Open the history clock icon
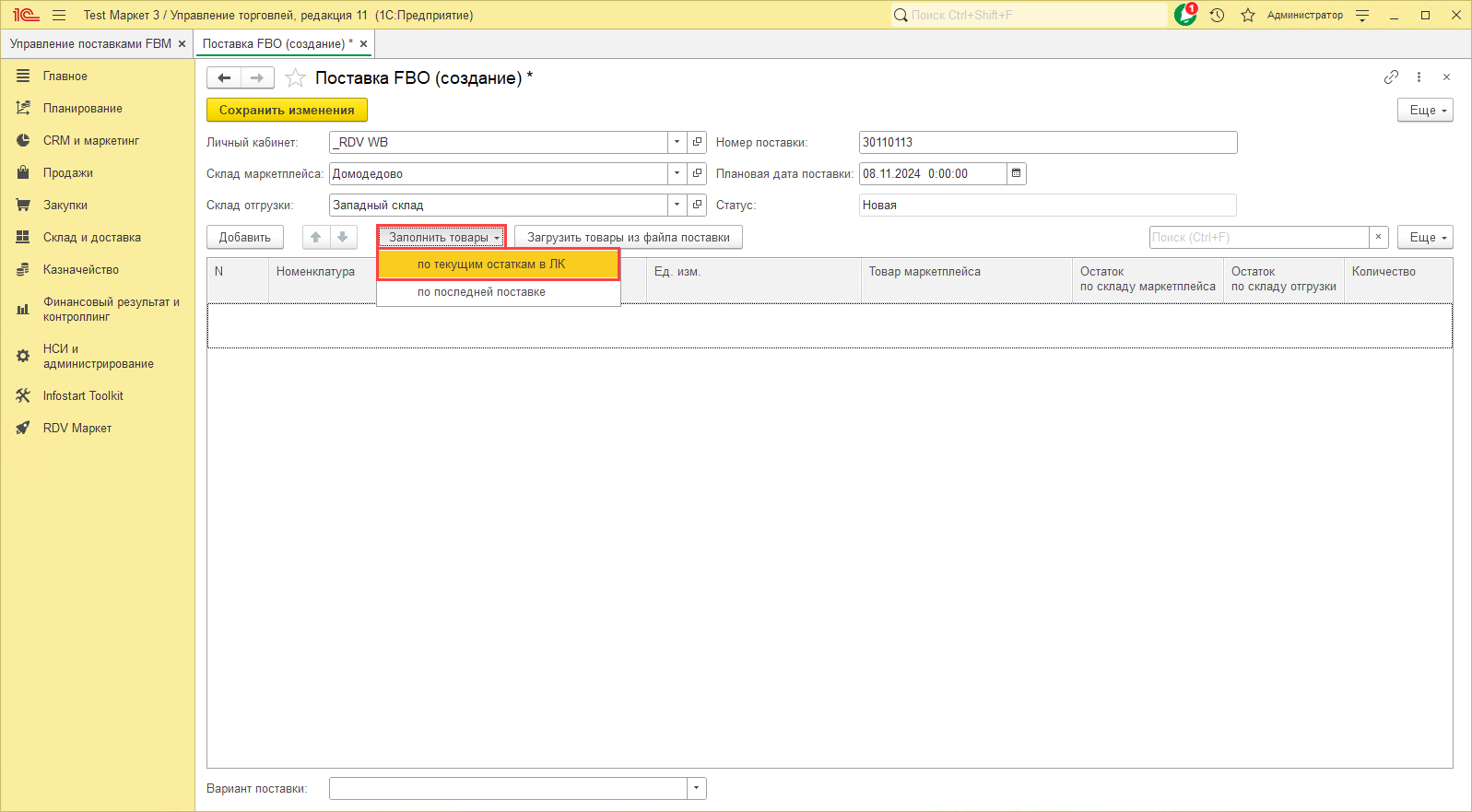 point(1217,15)
